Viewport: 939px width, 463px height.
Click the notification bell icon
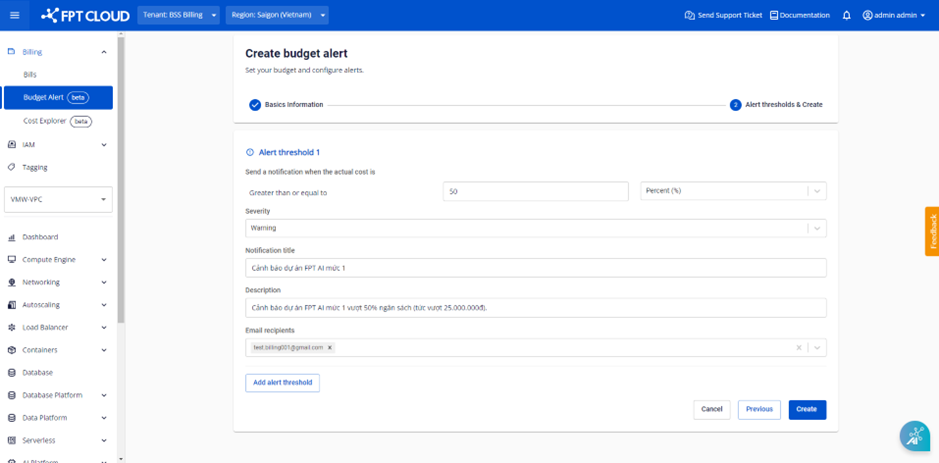pyautogui.click(x=846, y=15)
